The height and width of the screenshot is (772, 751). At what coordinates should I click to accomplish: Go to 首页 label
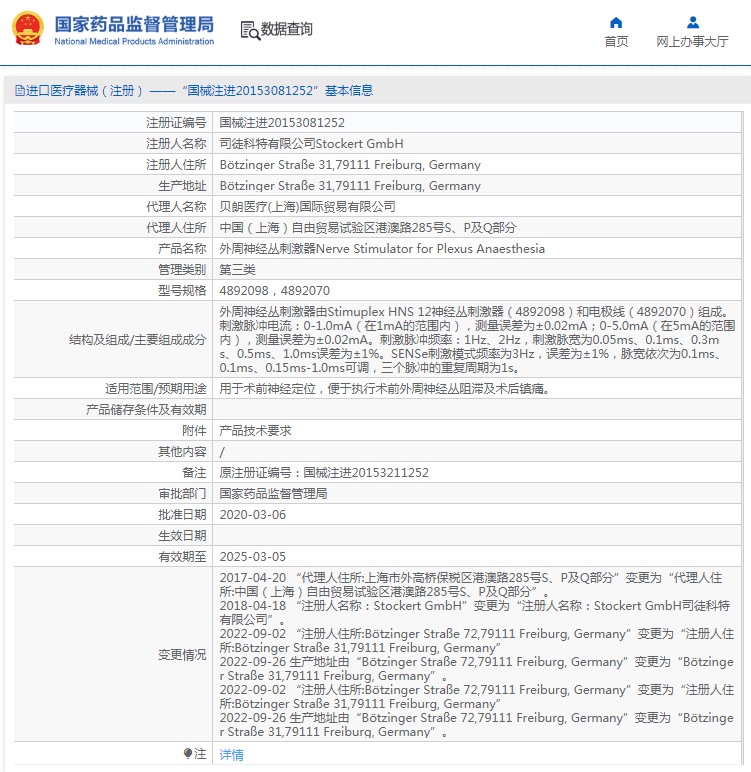pos(616,41)
